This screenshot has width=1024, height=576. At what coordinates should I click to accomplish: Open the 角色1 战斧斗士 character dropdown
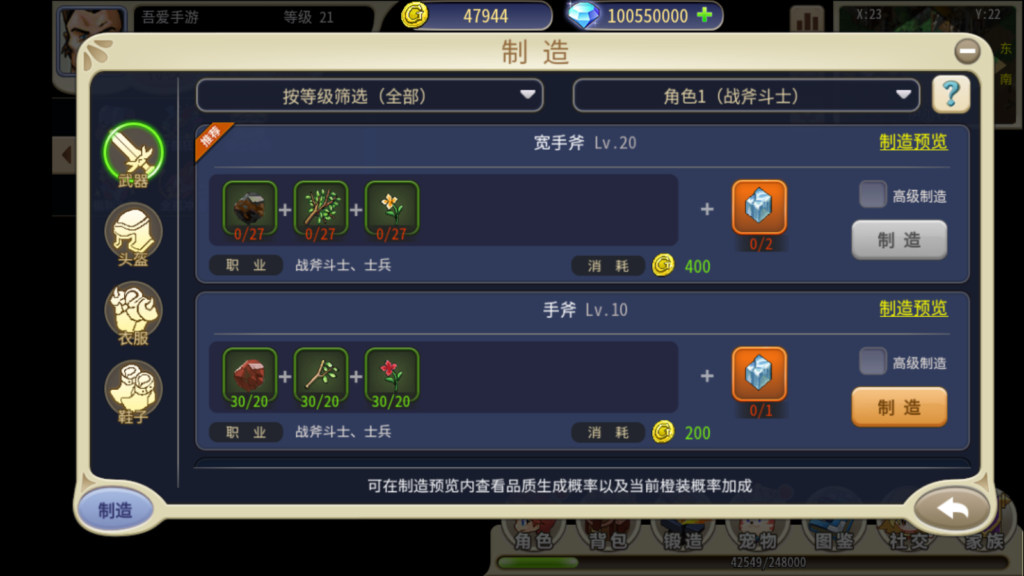coord(746,96)
